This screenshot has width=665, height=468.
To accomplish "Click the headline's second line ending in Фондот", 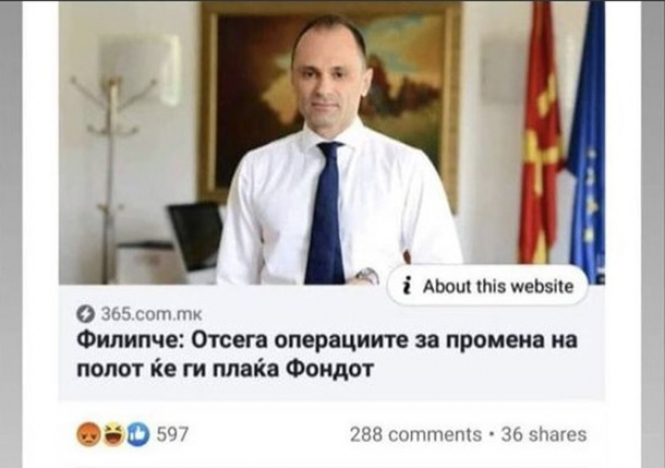I will (225, 369).
